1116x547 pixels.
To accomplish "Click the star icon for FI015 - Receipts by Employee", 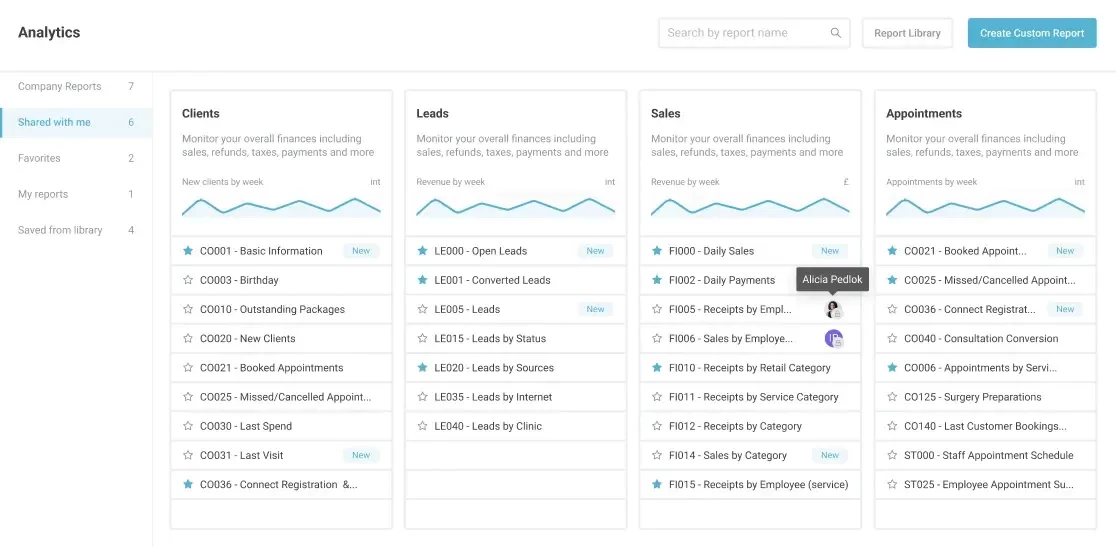I will 657,484.
